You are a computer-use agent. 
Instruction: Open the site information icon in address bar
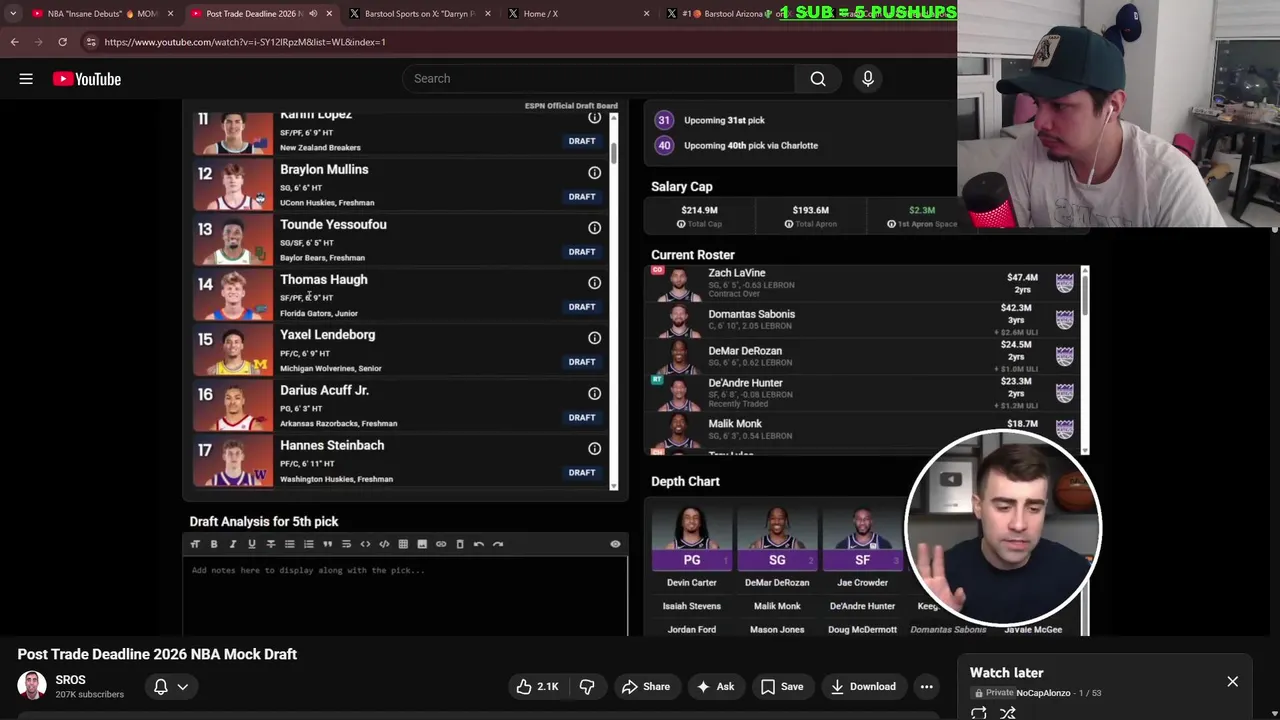tap(91, 42)
